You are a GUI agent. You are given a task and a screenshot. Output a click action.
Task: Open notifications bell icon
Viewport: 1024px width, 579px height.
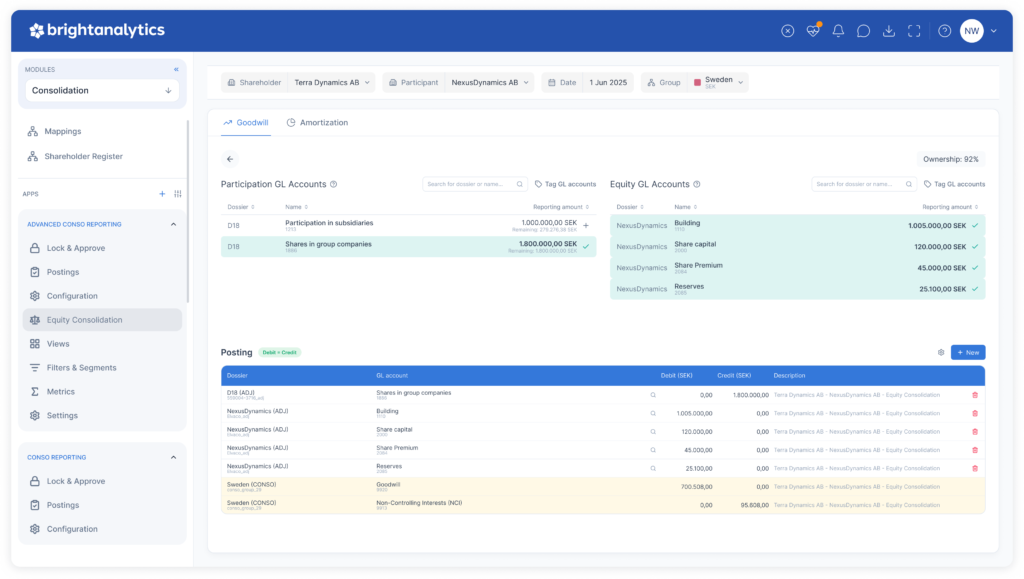838,31
